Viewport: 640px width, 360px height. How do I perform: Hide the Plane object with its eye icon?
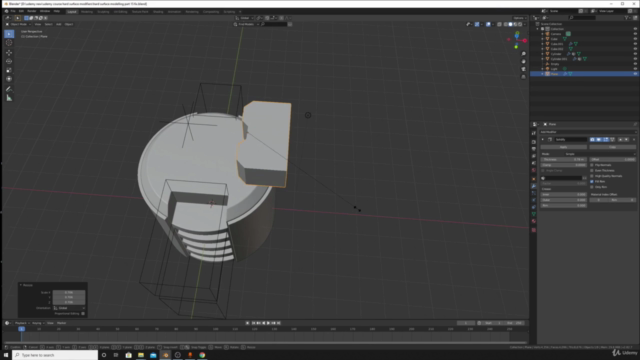pos(635,74)
